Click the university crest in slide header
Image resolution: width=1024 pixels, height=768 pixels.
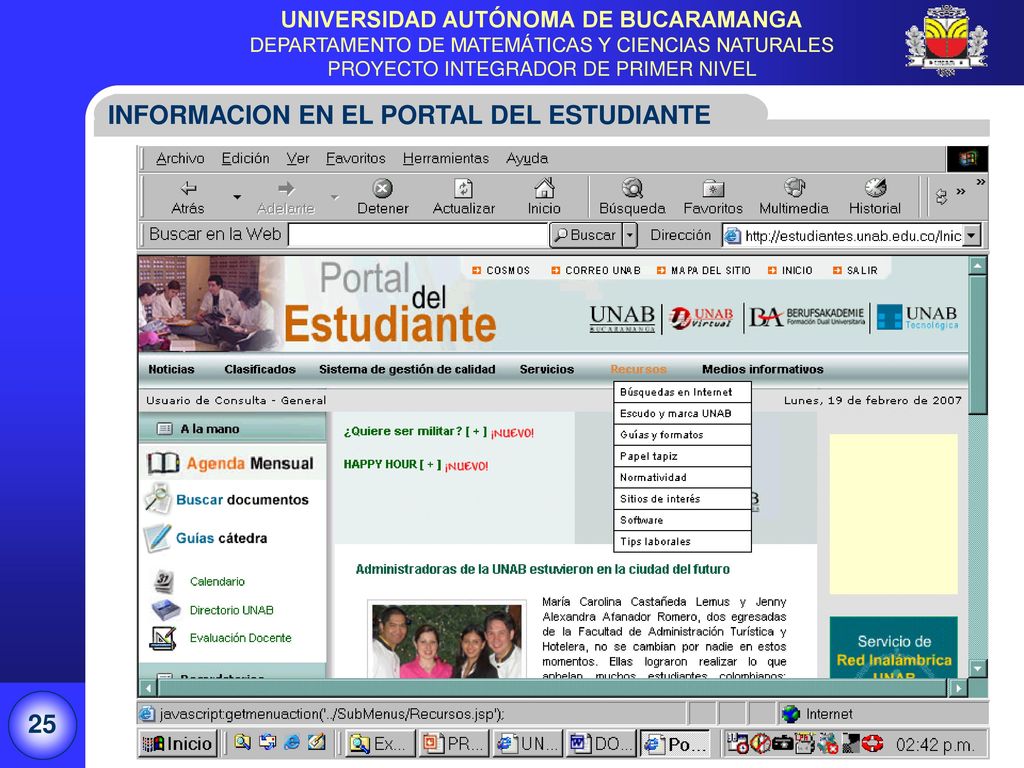946,39
